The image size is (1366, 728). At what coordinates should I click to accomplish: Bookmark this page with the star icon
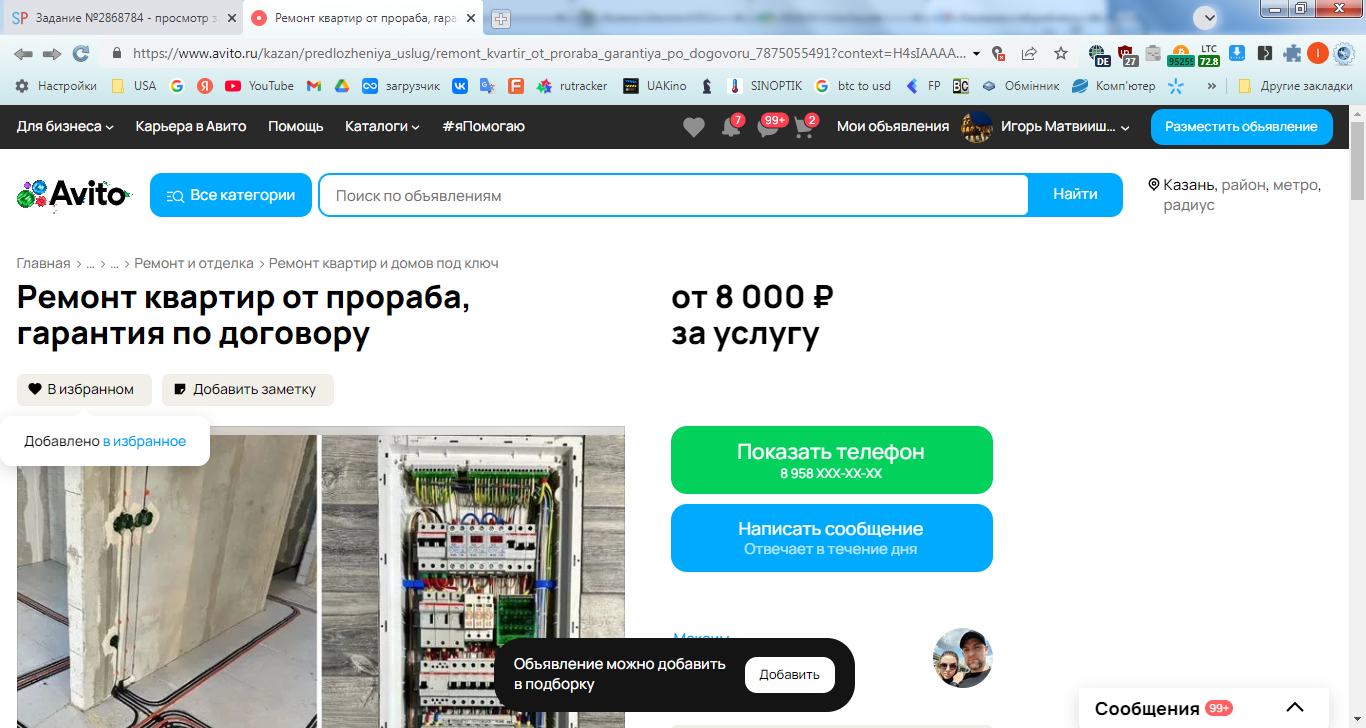(x=1061, y=53)
